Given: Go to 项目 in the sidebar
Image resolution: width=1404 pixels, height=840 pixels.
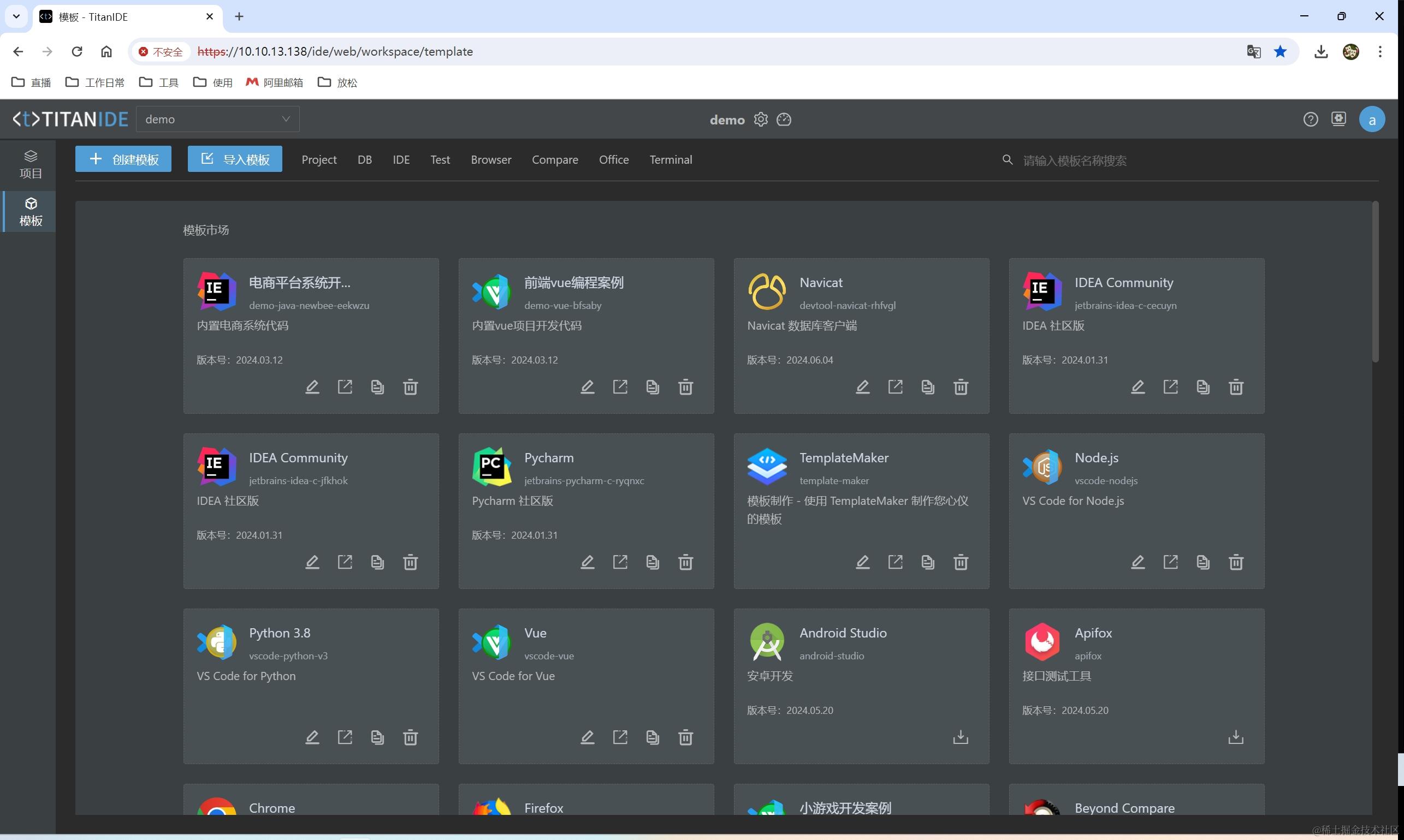Looking at the screenshot, I should (31, 165).
